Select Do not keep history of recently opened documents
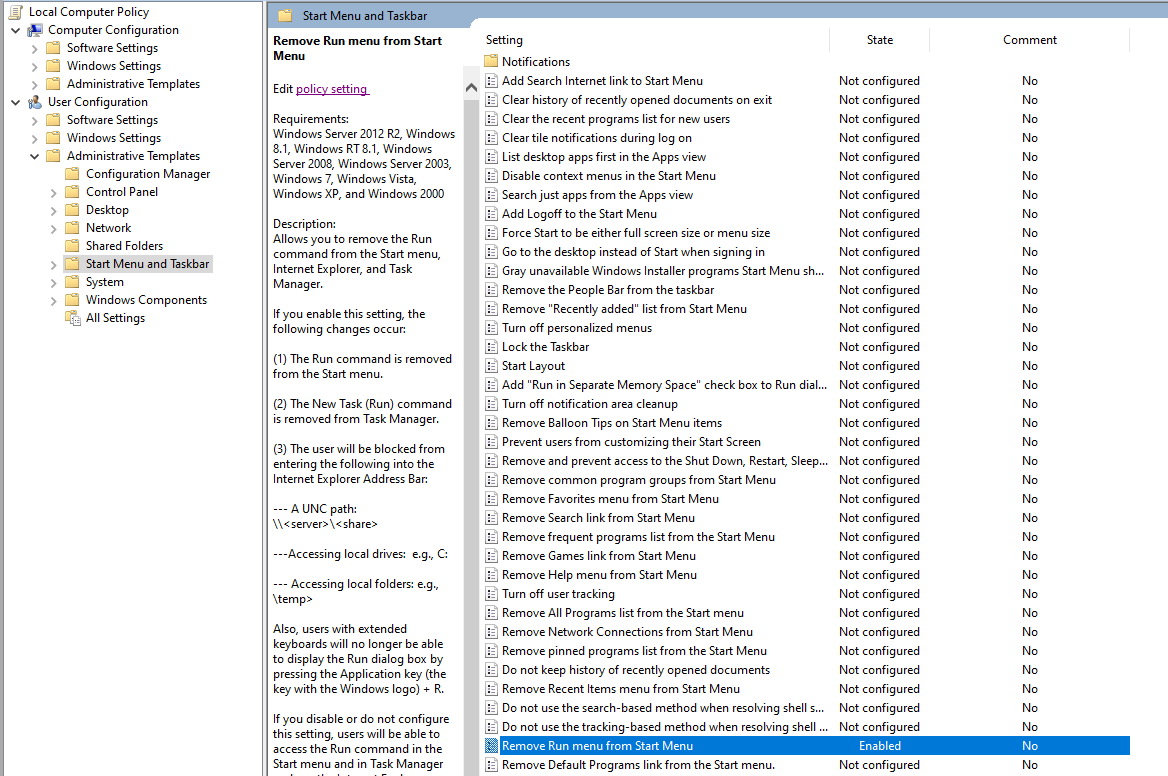This screenshot has height=776, width=1168. 635,670
